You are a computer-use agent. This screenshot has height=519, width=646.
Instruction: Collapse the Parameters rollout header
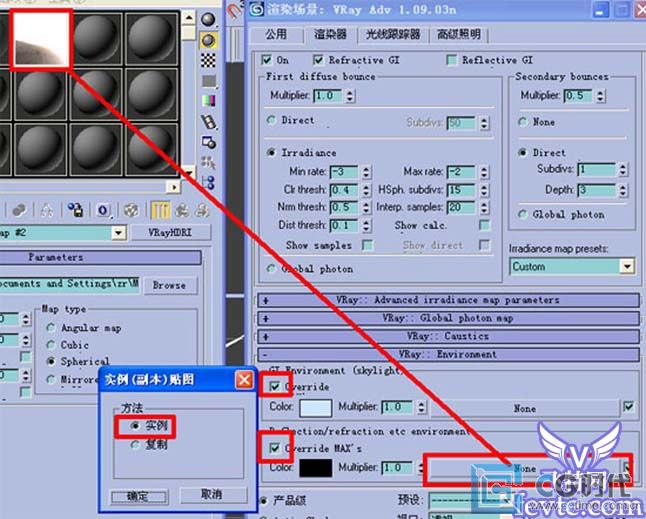click(x=101, y=257)
